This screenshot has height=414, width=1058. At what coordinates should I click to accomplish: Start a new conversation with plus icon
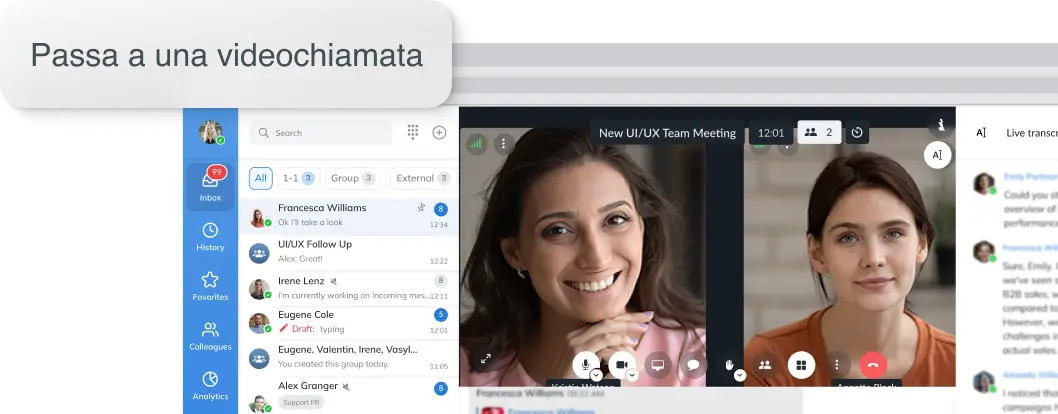[439, 133]
